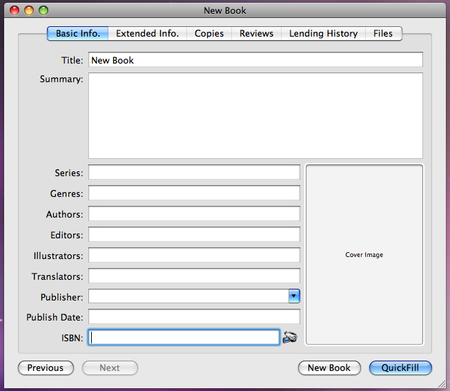Click the New Book button
The height and width of the screenshot is (391, 450).
(x=329, y=368)
